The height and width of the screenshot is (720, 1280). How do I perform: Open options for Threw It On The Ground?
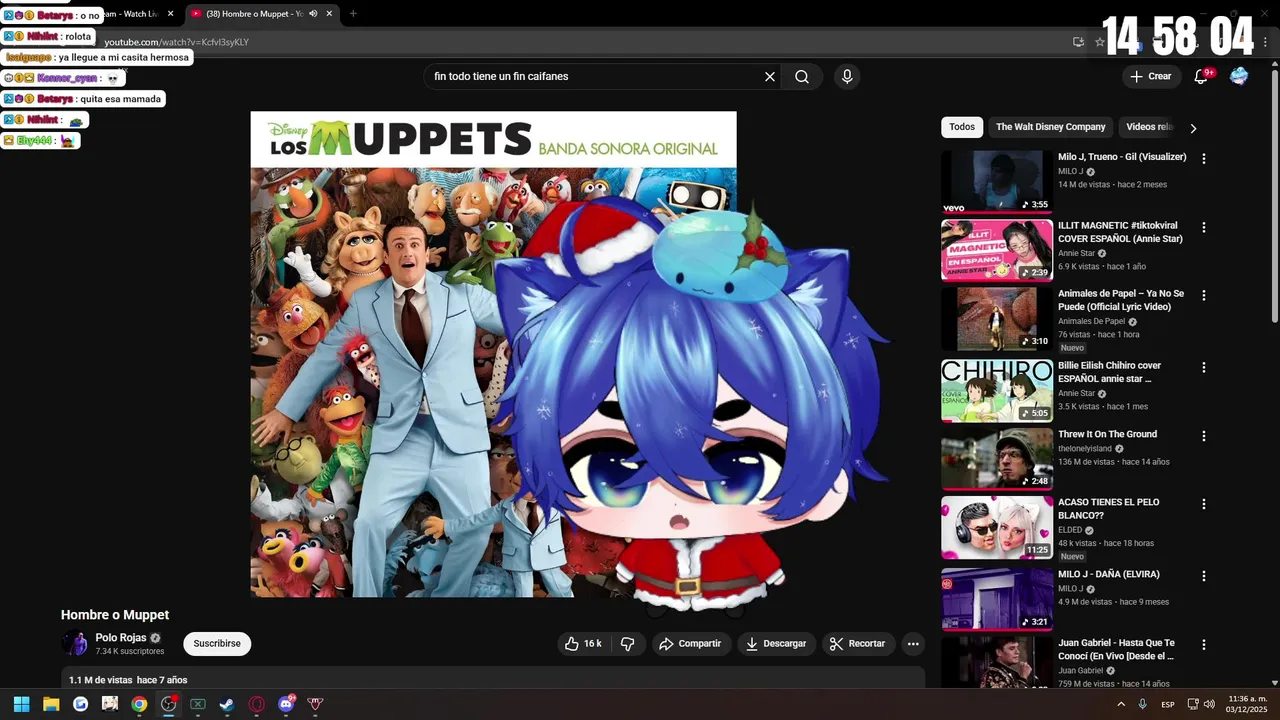pos(1204,436)
